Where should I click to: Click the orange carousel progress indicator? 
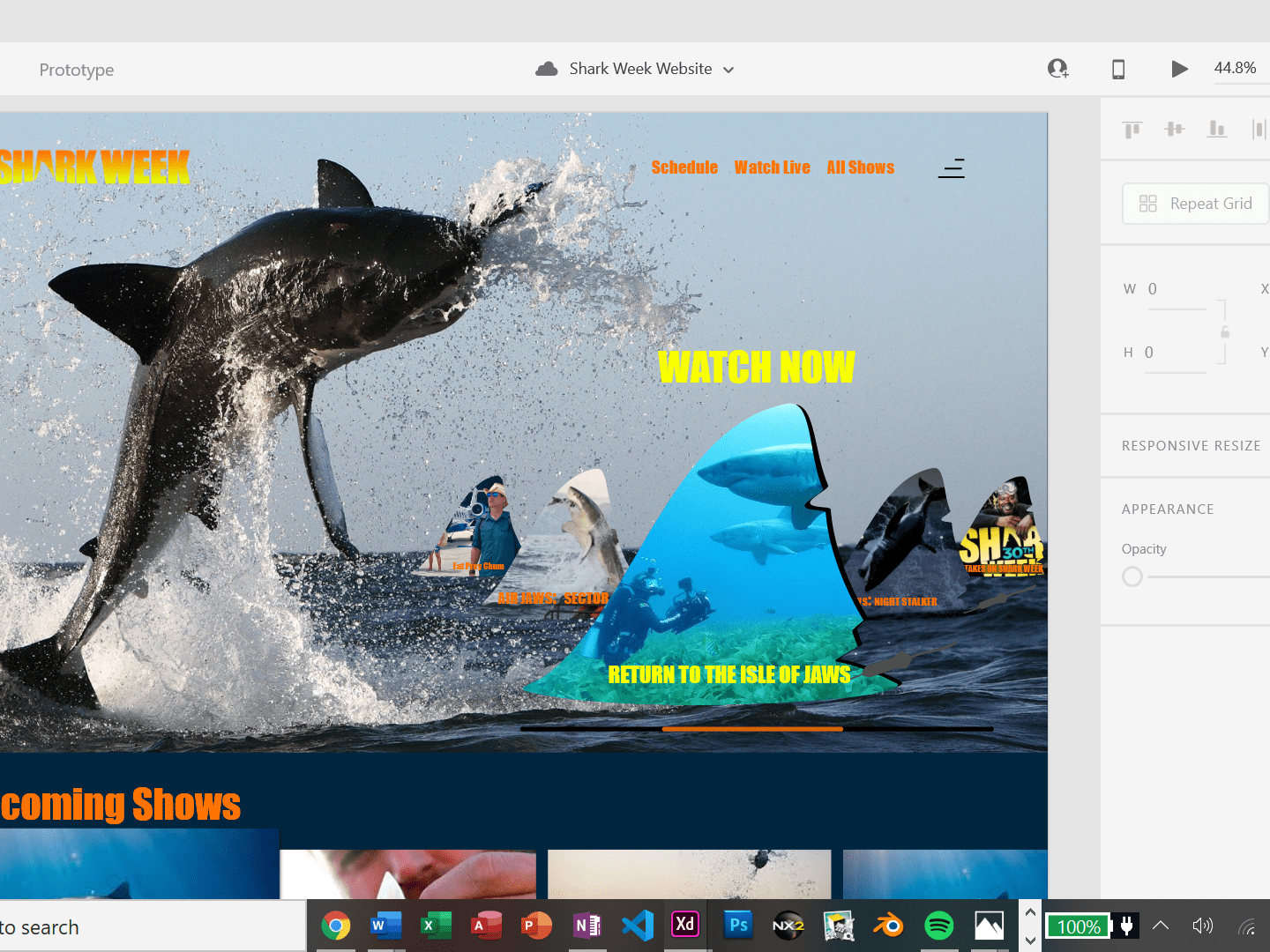pyautogui.click(x=752, y=729)
